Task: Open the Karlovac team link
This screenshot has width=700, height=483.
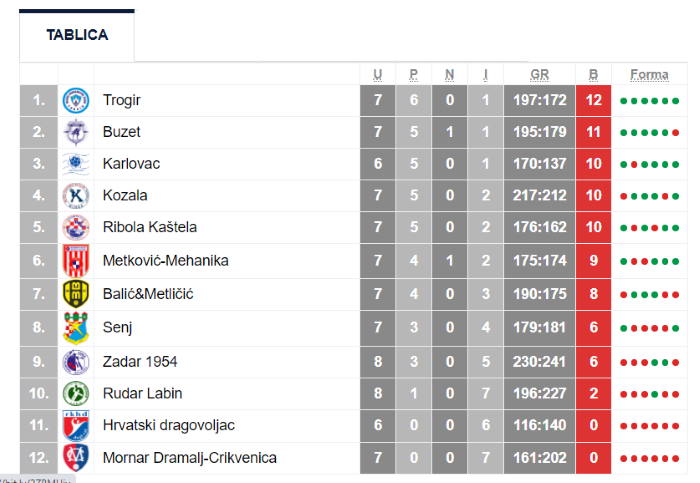Action: [131, 164]
